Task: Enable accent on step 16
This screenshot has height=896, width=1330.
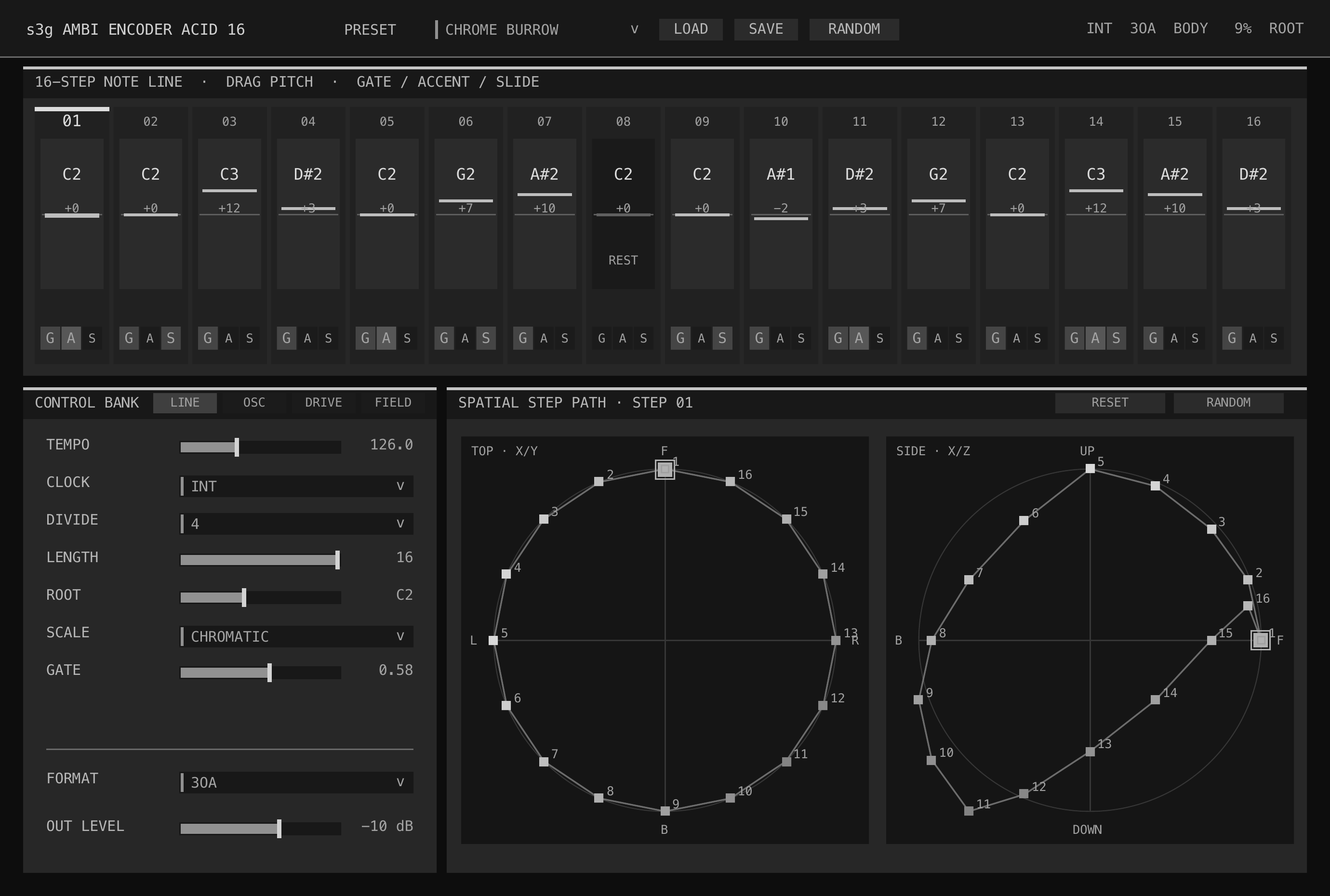Action: [x=1253, y=338]
